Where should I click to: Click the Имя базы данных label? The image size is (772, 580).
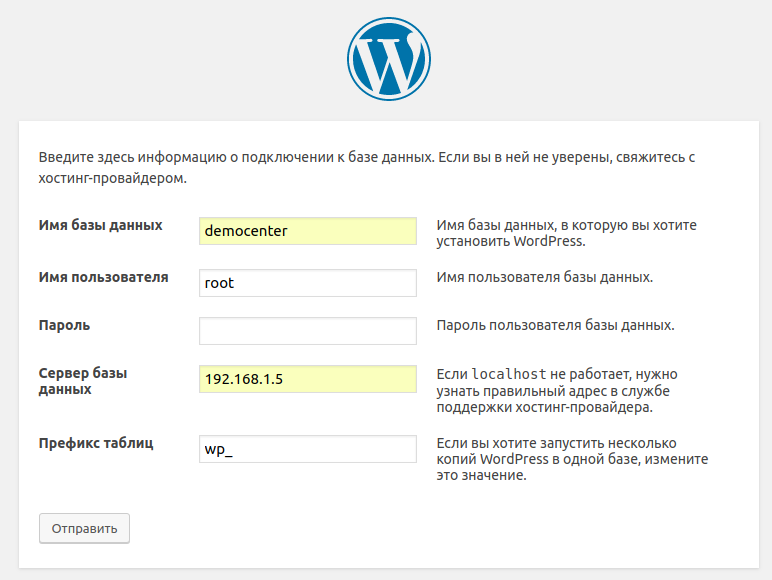click(100, 225)
